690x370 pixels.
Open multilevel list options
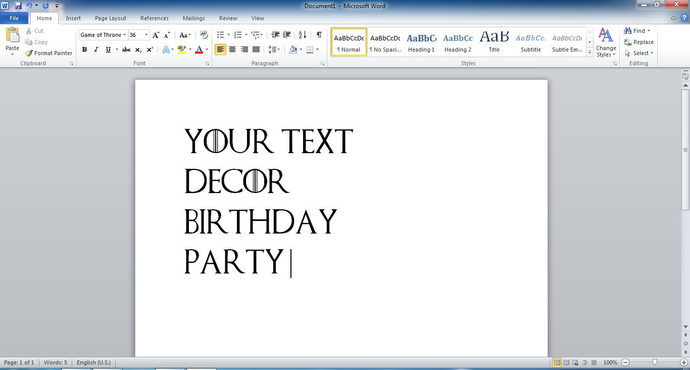pos(257,35)
